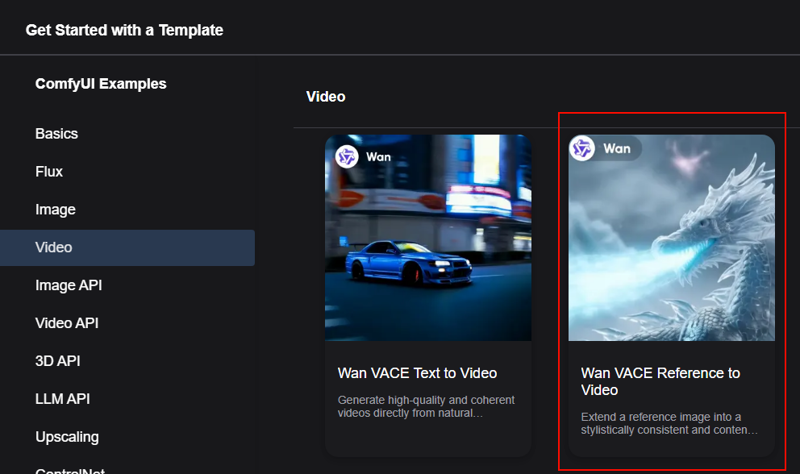Click the Wan logo on the car thumbnail

click(x=347, y=157)
